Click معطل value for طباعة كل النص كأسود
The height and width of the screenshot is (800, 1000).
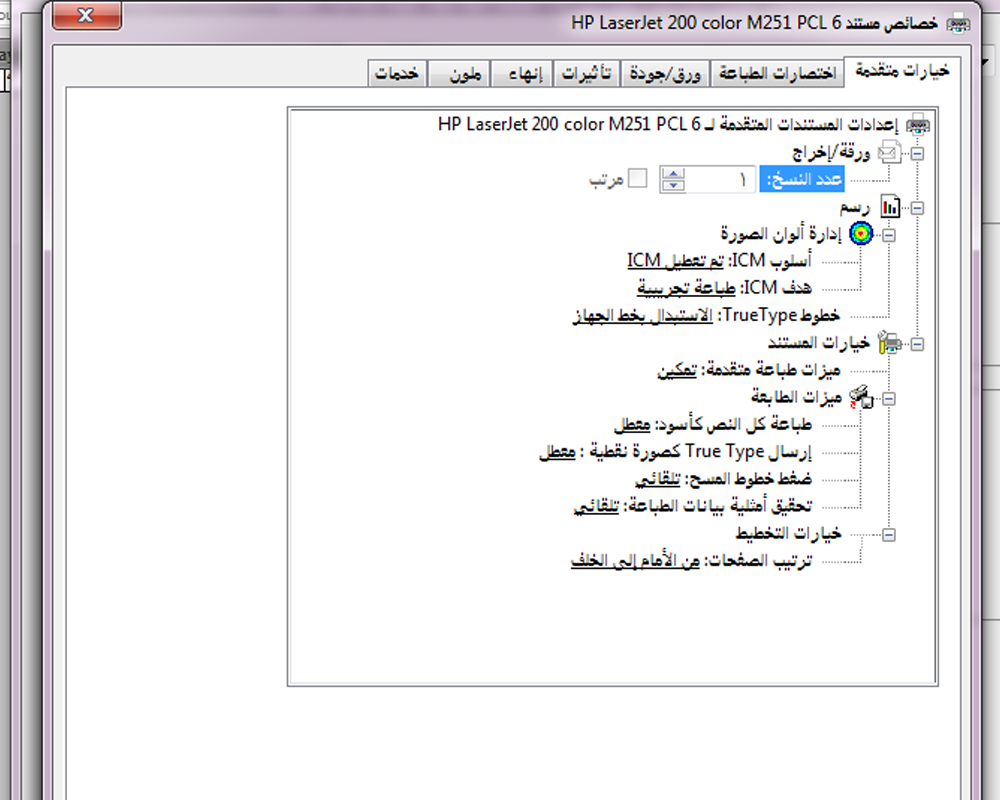pyautogui.click(x=632, y=424)
